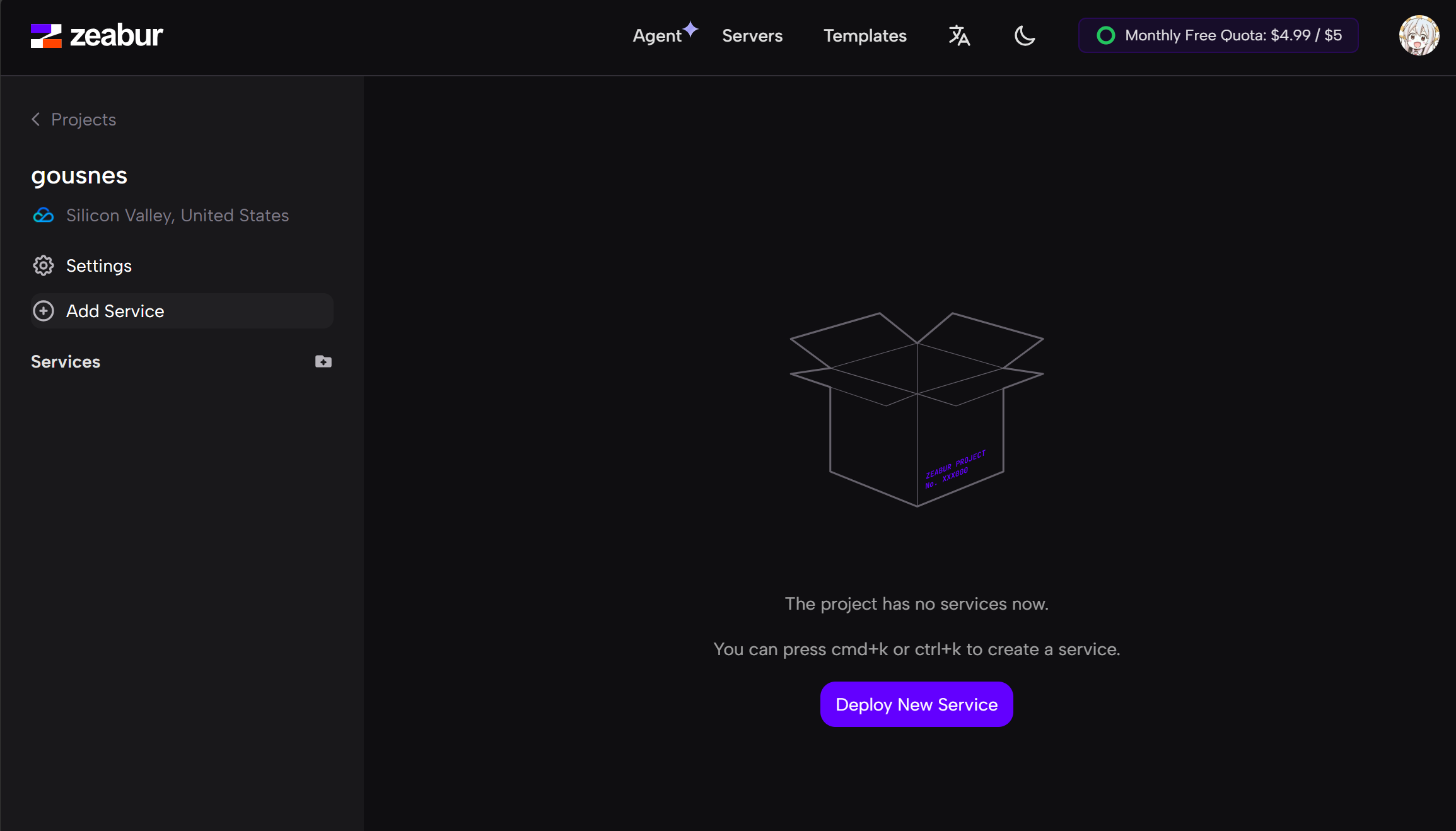Viewport: 1456px width, 831px height.
Task: Create new service folder icon
Action: (x=323, y=361)
